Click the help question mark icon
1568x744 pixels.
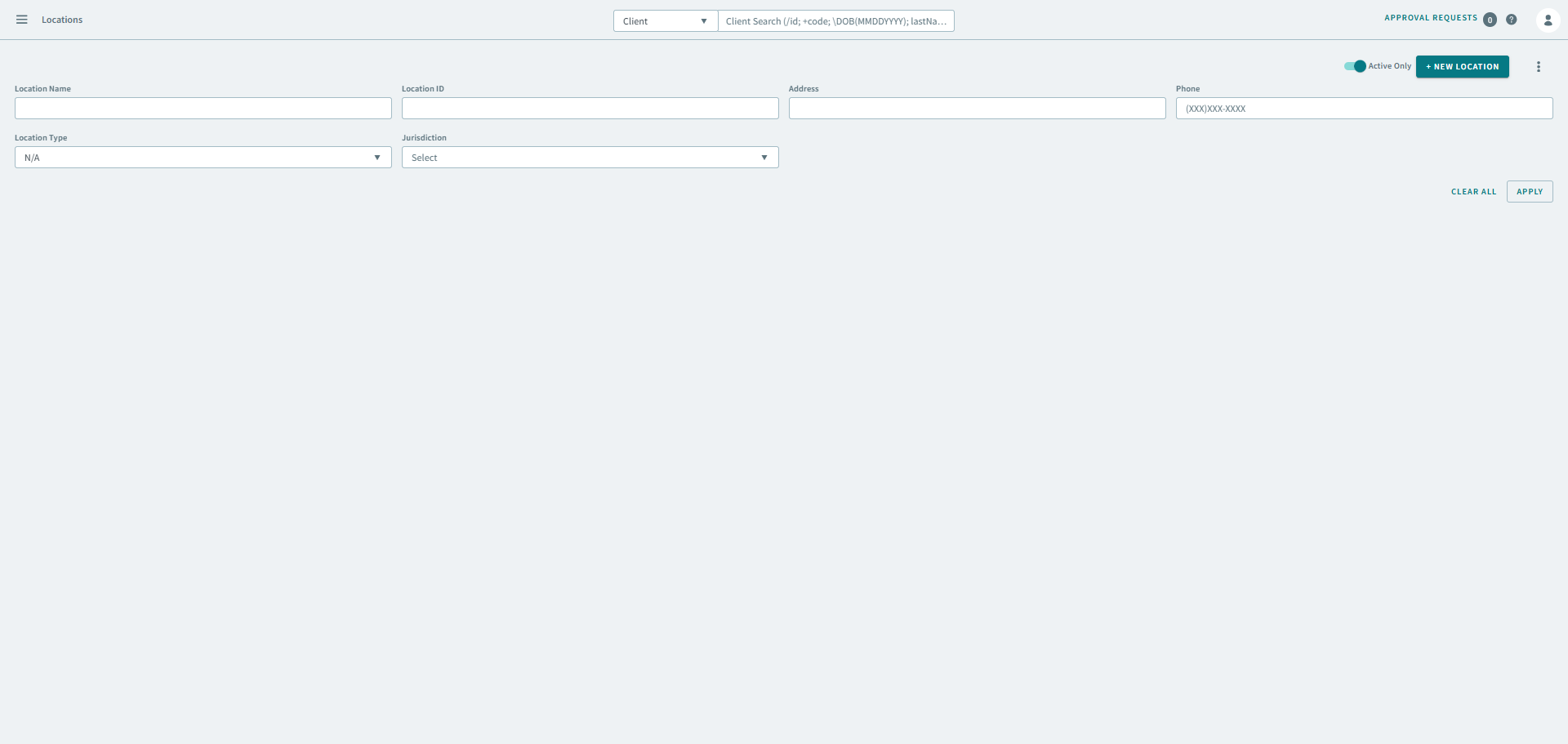[x=1511, y=20]
